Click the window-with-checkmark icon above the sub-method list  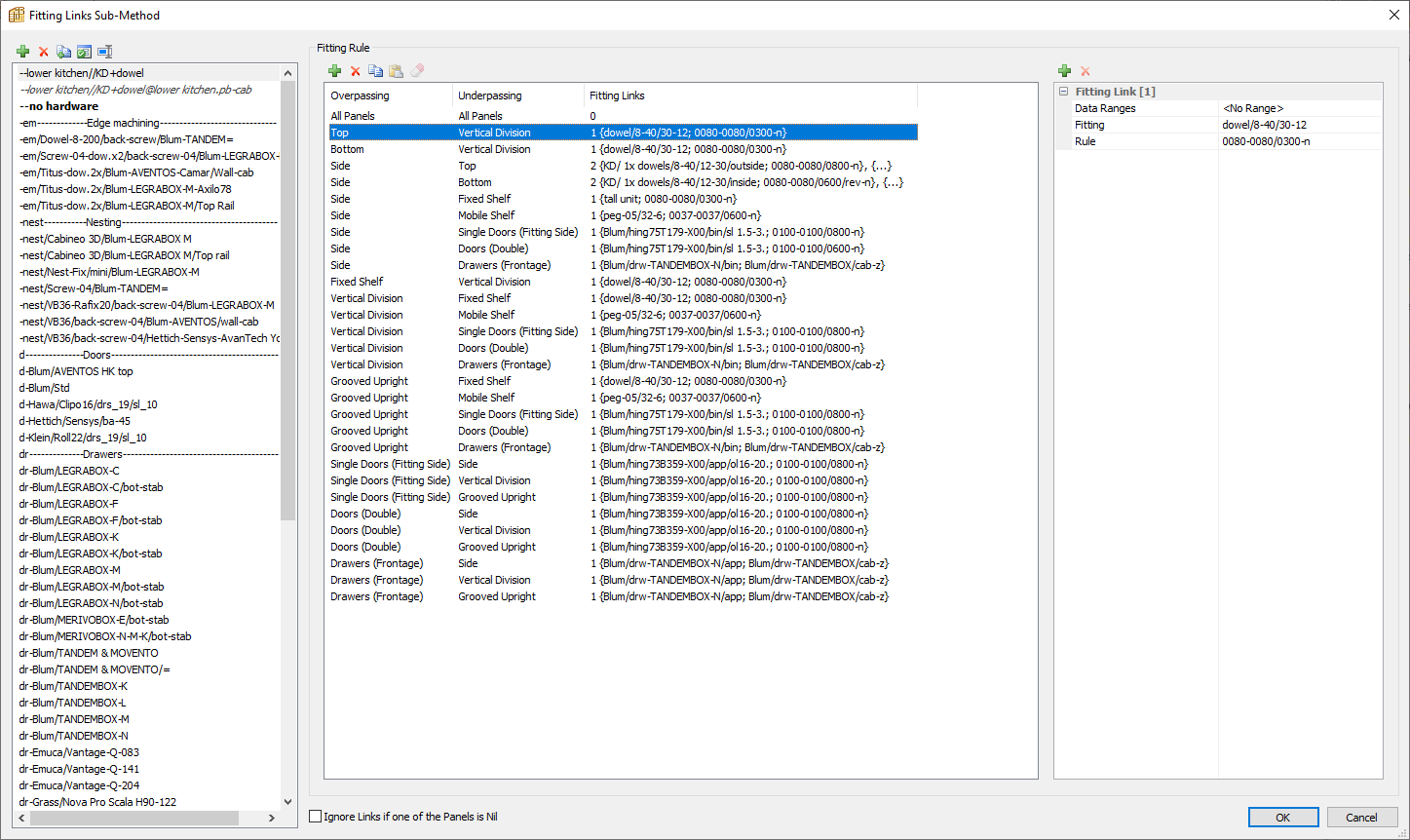pos(84,52)
